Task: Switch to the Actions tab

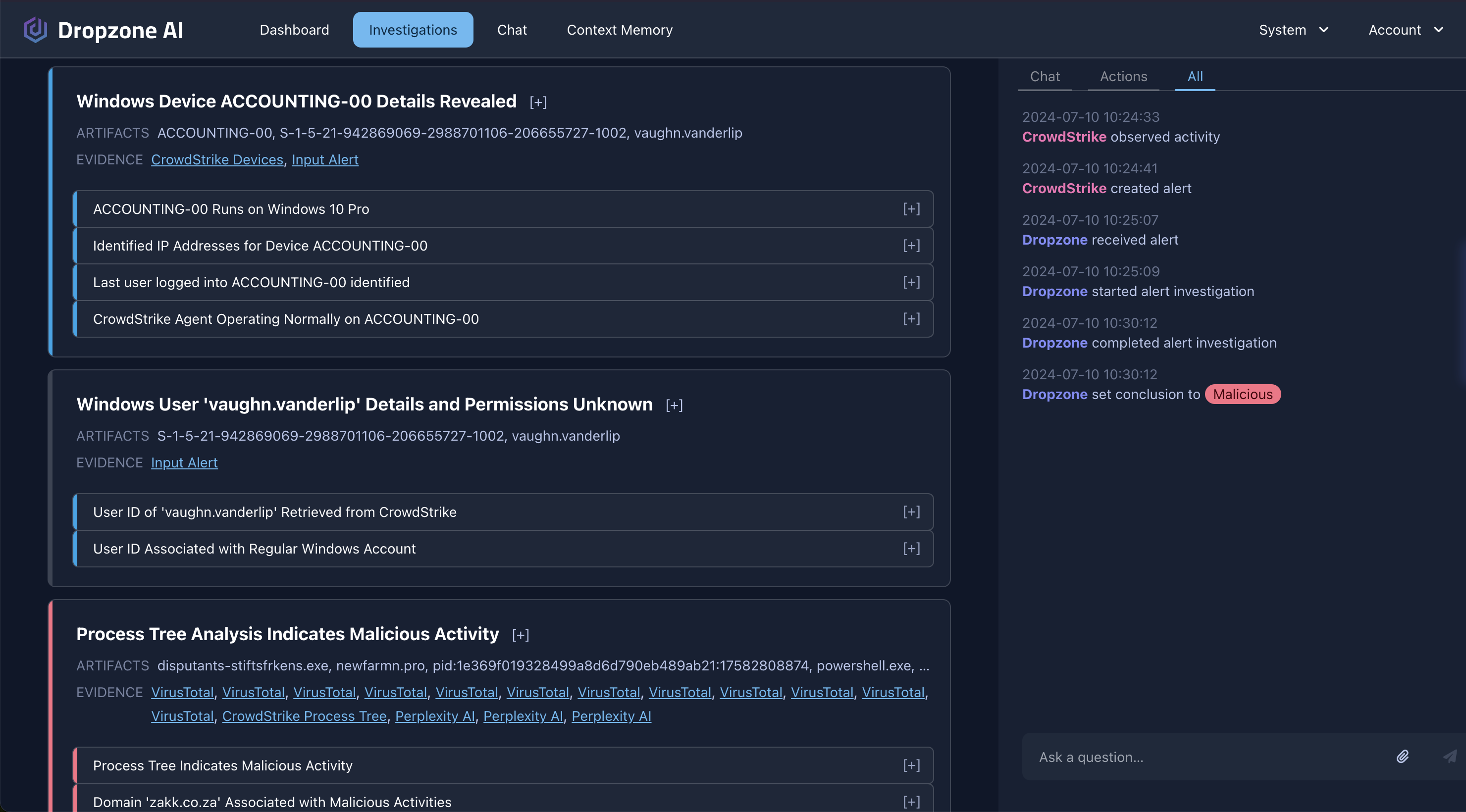Action: click(1123, 76)
